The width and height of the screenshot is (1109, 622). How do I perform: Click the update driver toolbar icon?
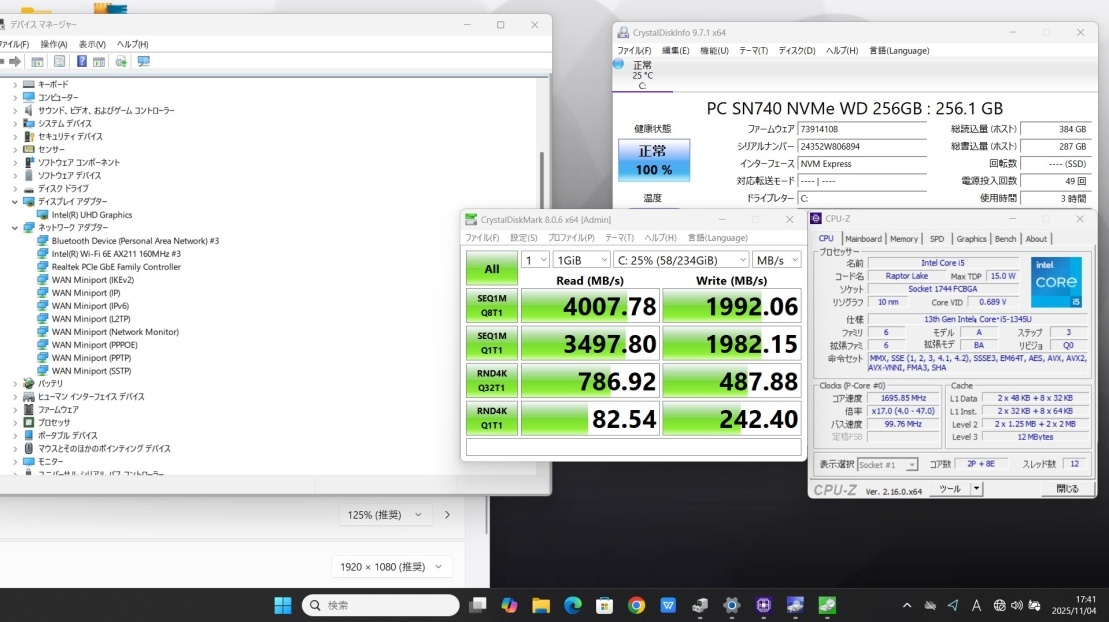pyautogui.click(x=121, y=61)
